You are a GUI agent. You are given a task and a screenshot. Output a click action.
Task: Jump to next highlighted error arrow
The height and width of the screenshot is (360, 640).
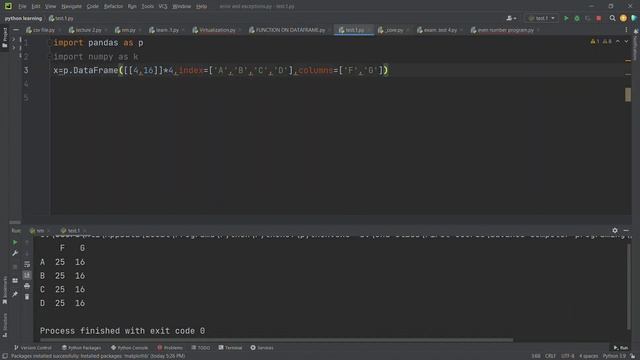[x=626, y=42]
